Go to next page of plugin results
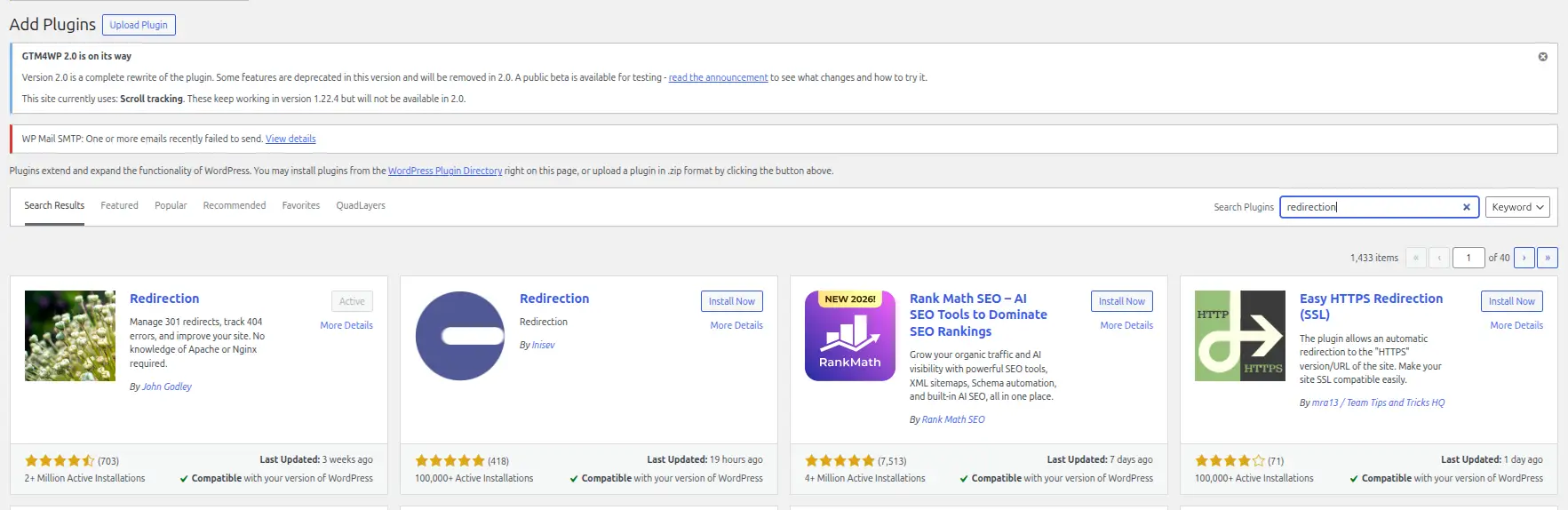Viewport: 1568px width, 510px height. [1524, 258]
